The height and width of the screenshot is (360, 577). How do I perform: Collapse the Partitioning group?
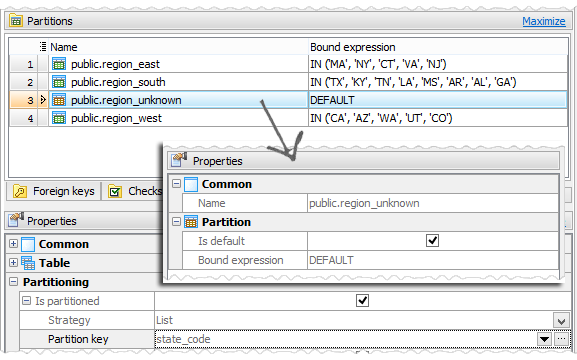(x=13, y=282)
